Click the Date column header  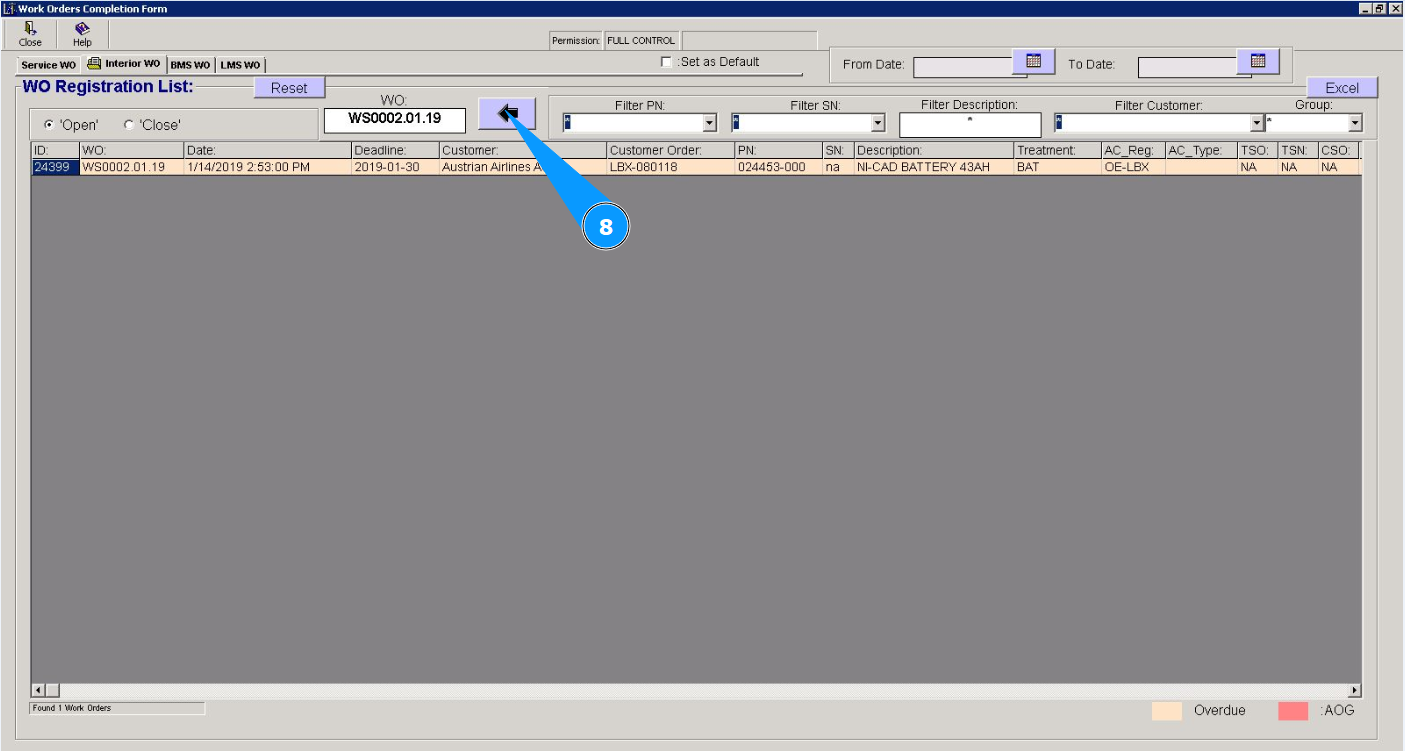tap(267, 150)
